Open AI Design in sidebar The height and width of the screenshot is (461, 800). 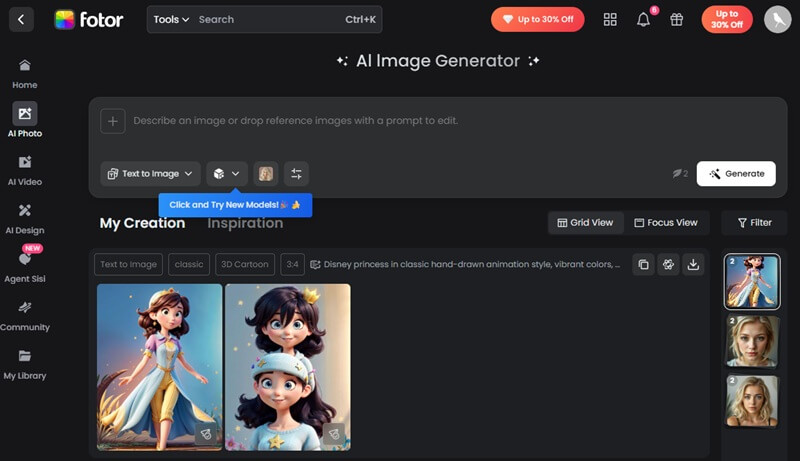(24, 219)
